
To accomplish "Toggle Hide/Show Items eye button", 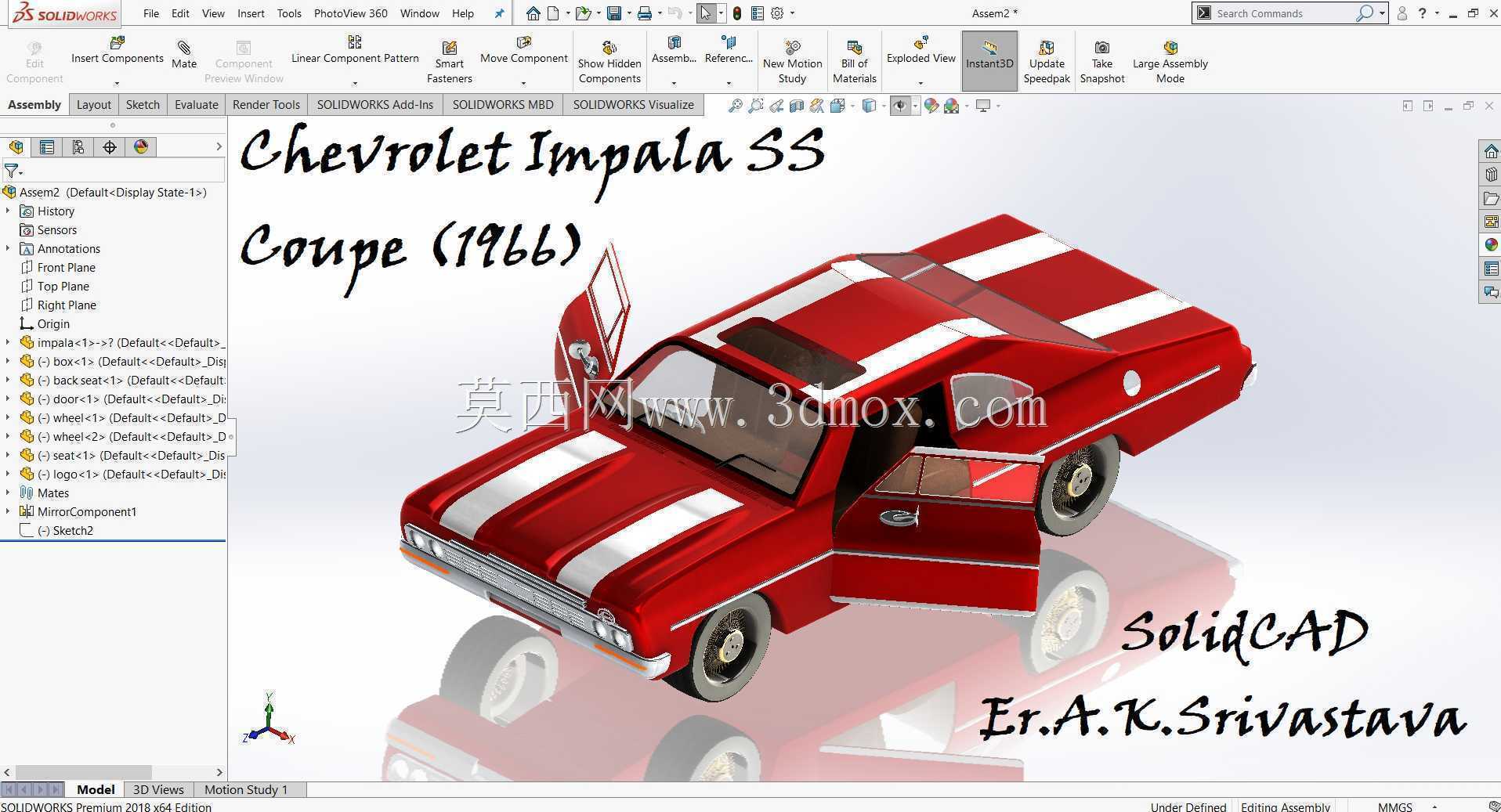I will pos(900,106).
